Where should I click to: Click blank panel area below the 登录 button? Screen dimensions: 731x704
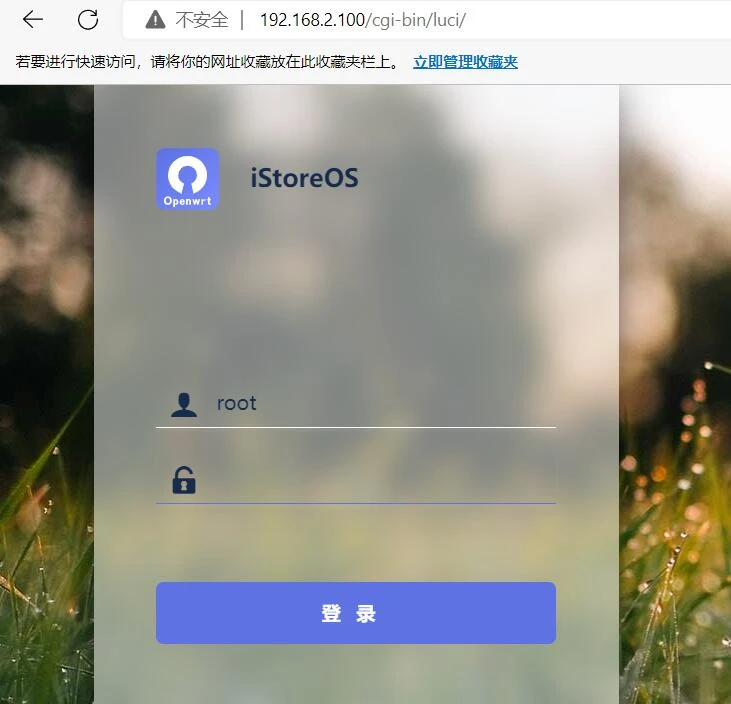point(355,675)
